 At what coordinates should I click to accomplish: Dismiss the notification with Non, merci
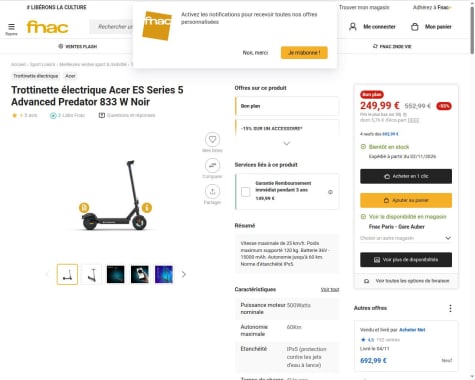click(255, 53)
